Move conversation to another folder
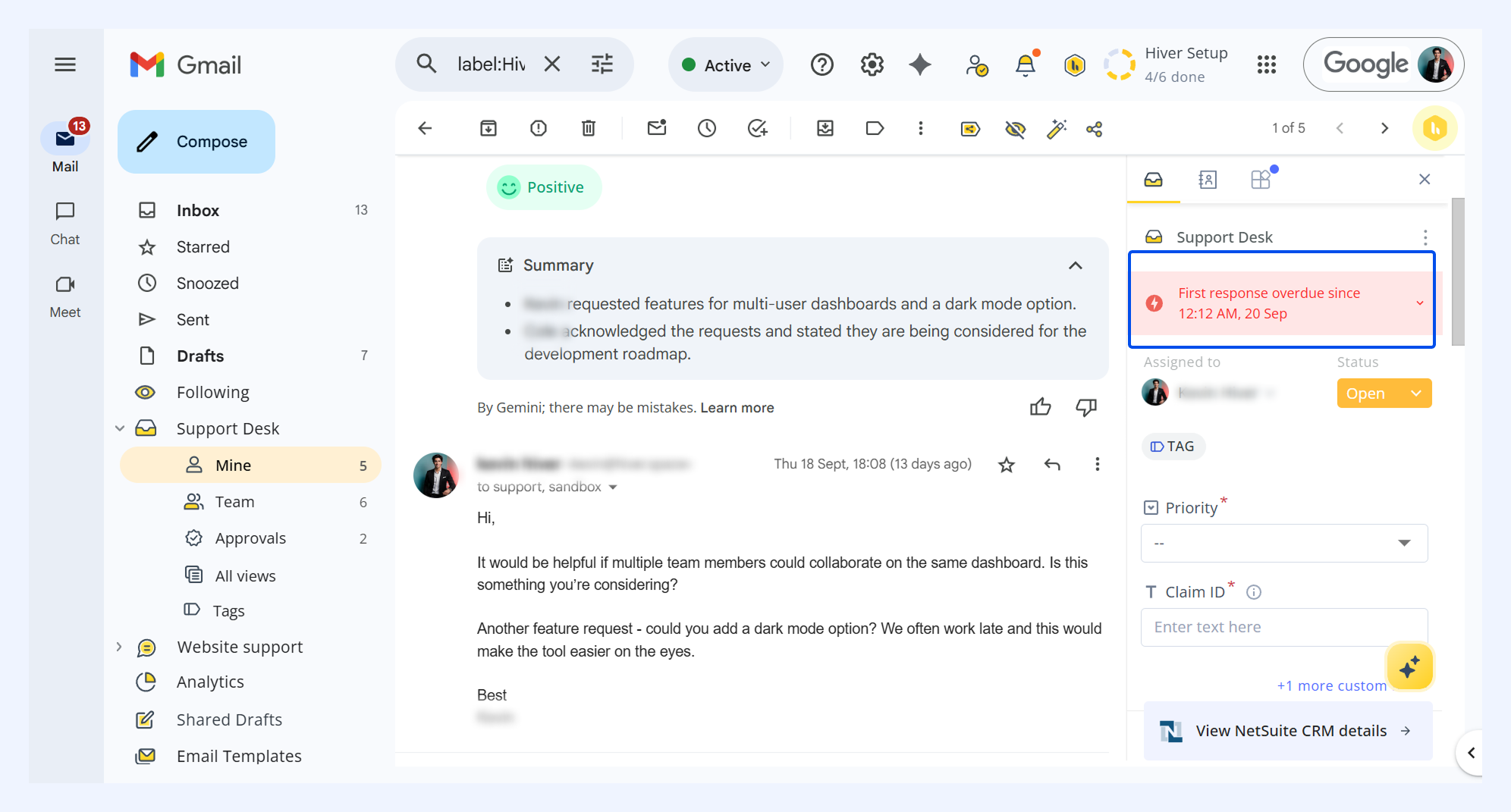 [825, 128]
